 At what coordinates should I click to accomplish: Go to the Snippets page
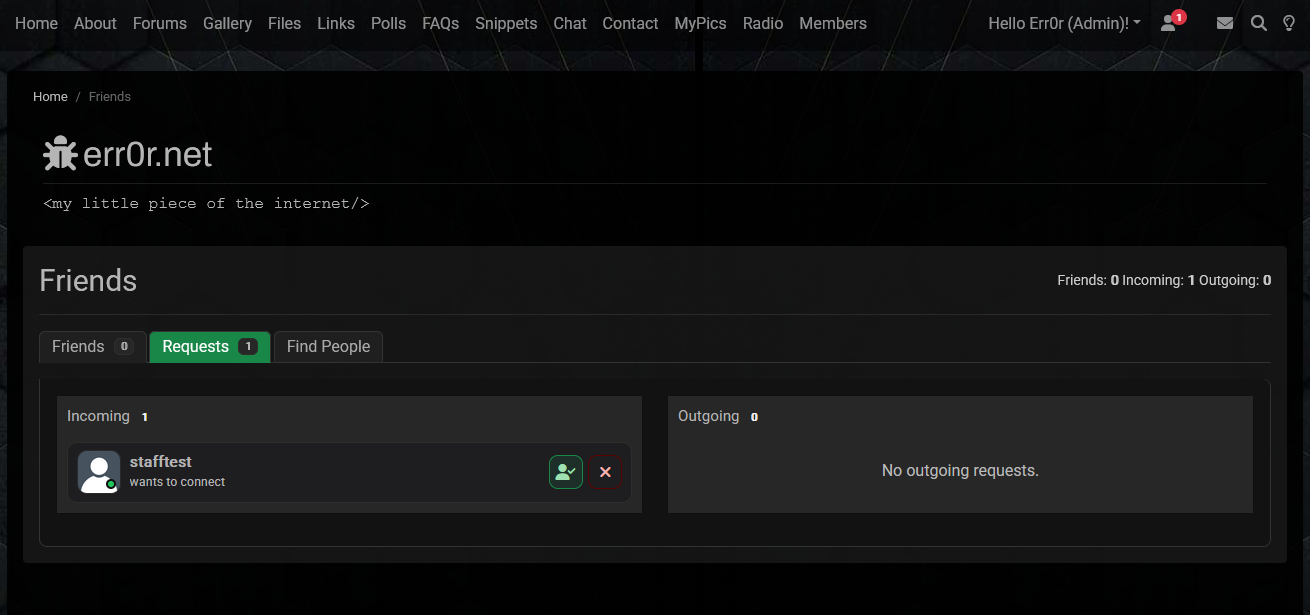pyautogui.click(x=506, y=23)
